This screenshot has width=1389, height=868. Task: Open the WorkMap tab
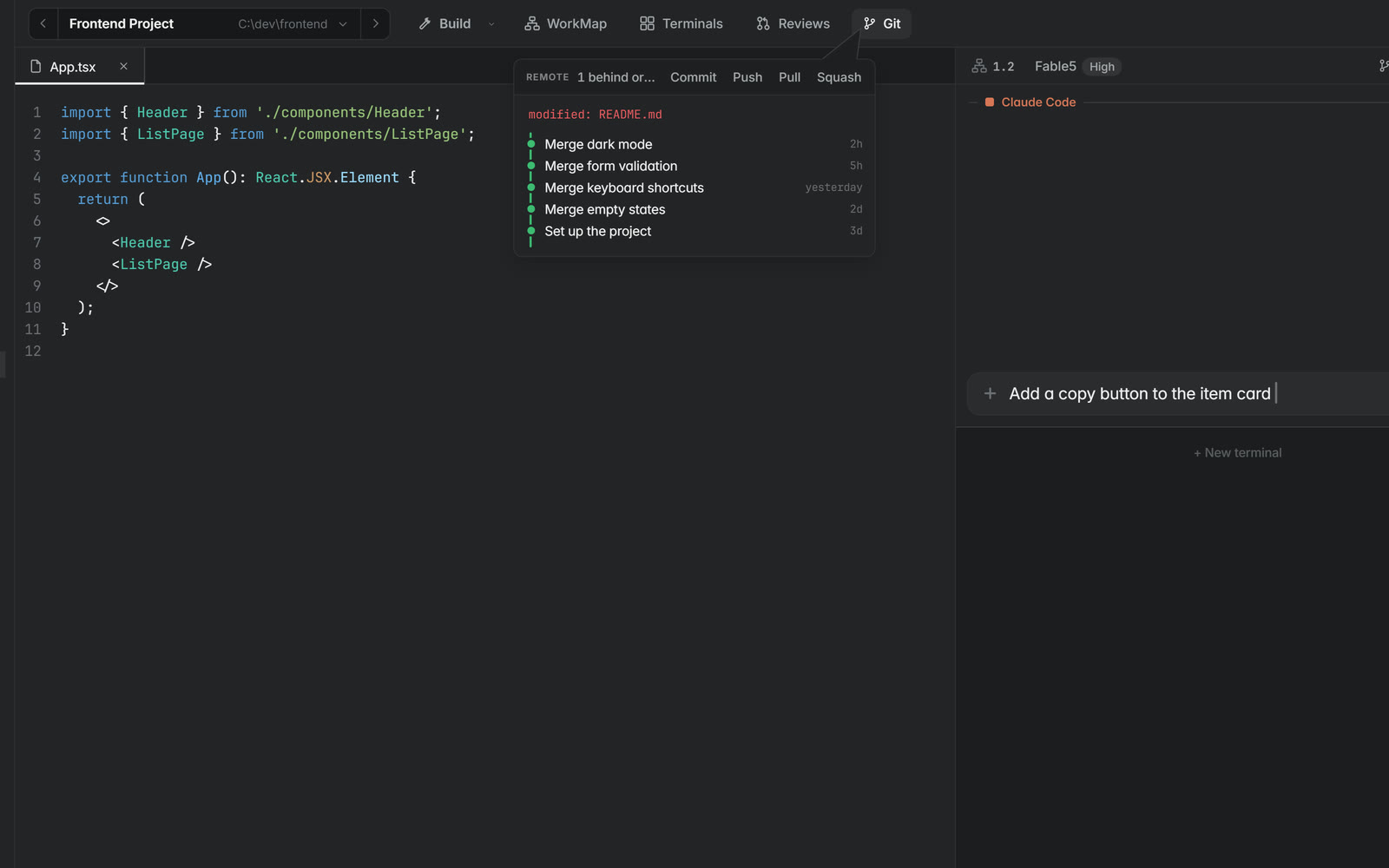(565, 23)
